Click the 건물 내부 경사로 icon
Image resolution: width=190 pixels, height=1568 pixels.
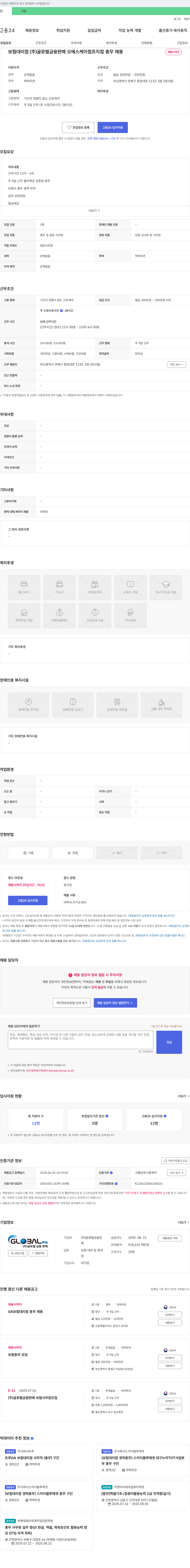click(x=161, y=705)
